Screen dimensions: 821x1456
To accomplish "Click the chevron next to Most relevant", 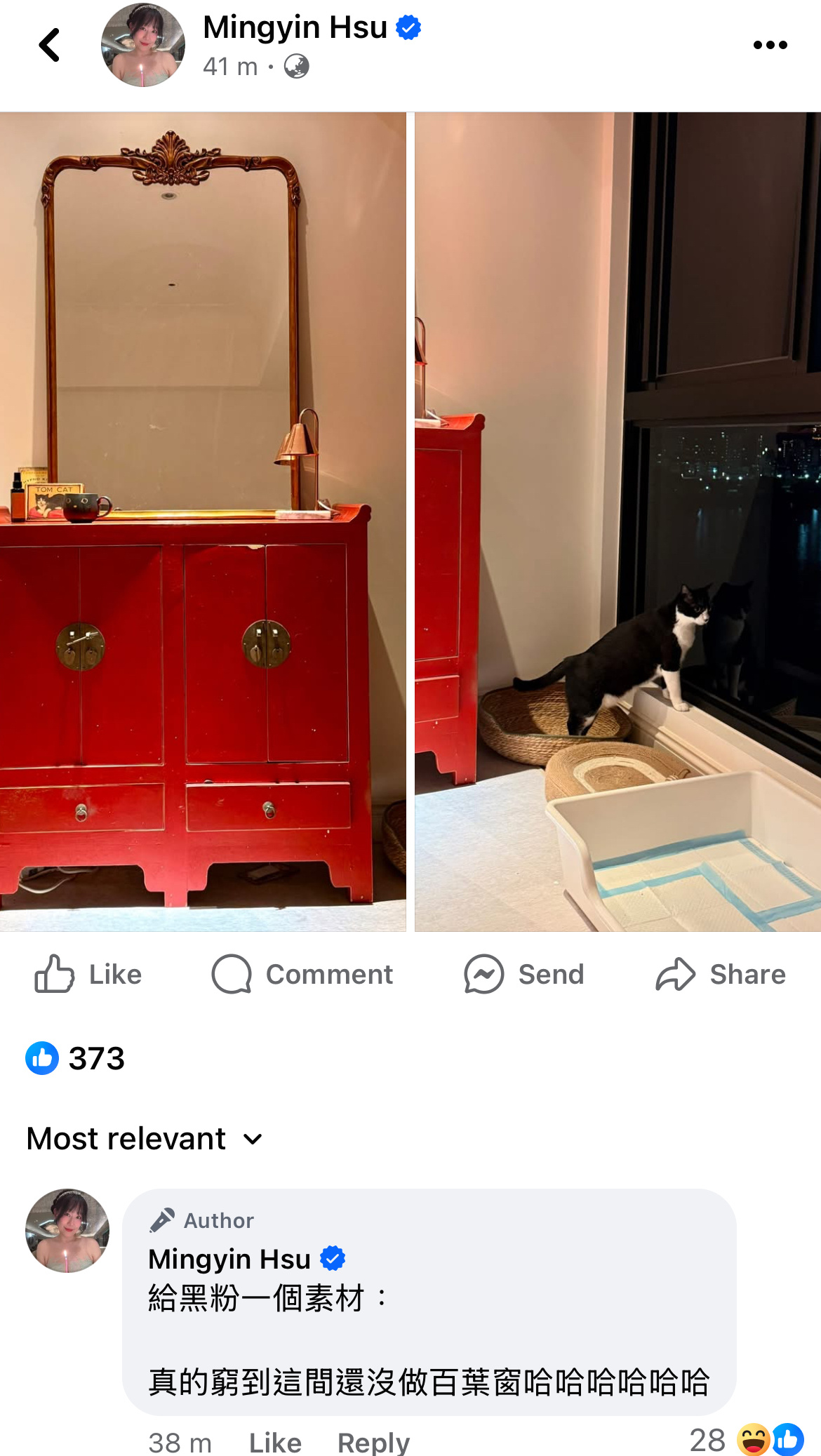I will [x=253, y=1139].
